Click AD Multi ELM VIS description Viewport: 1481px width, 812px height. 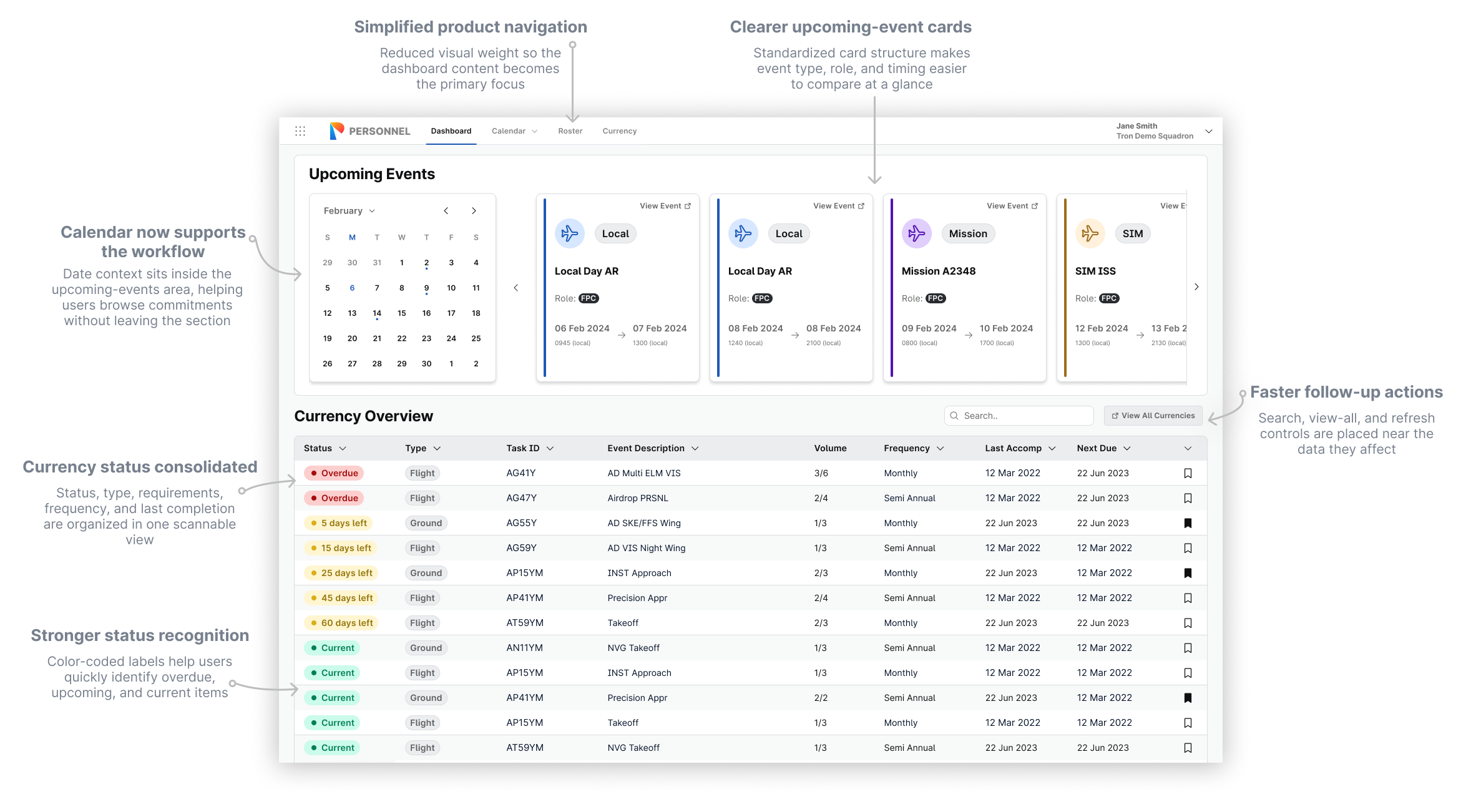[x=644, y=473]
